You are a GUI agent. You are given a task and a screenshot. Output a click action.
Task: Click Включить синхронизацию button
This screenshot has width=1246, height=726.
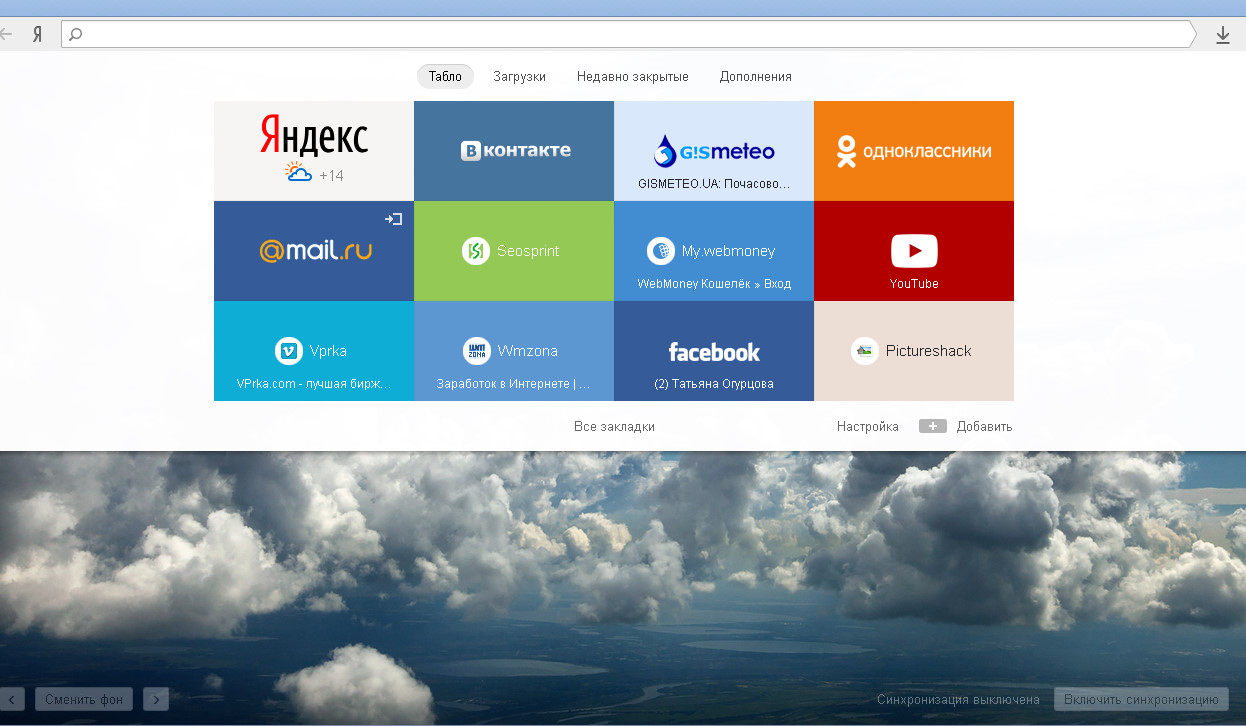[x=1141, y=699]
